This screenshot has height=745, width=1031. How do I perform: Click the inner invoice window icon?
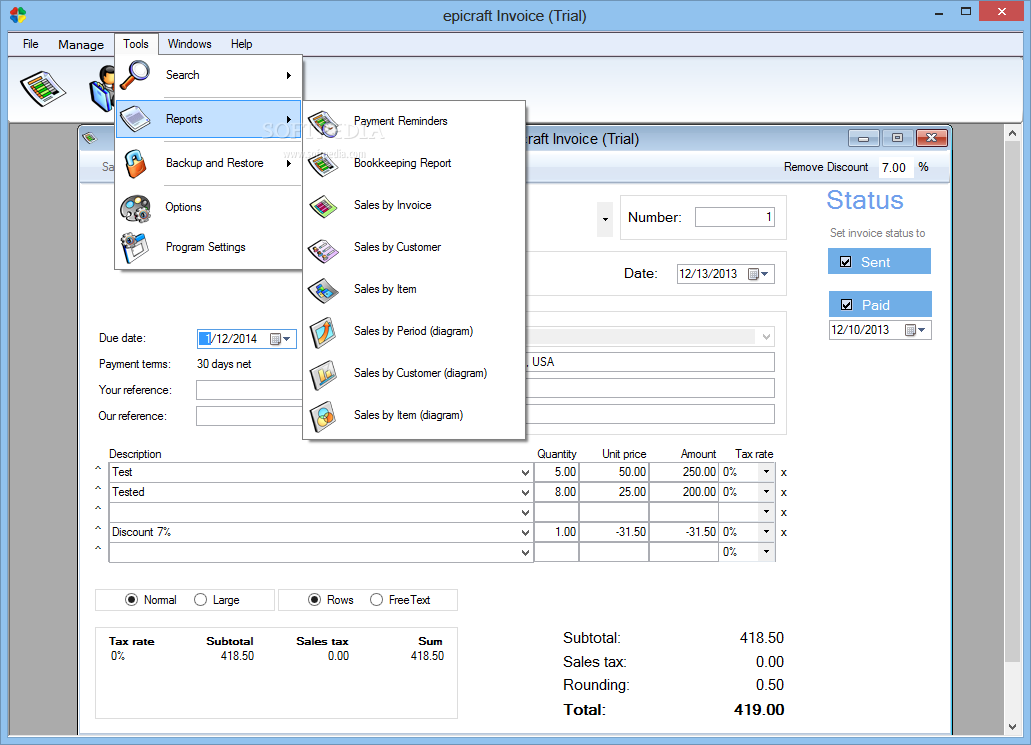[x=89, y=138]
